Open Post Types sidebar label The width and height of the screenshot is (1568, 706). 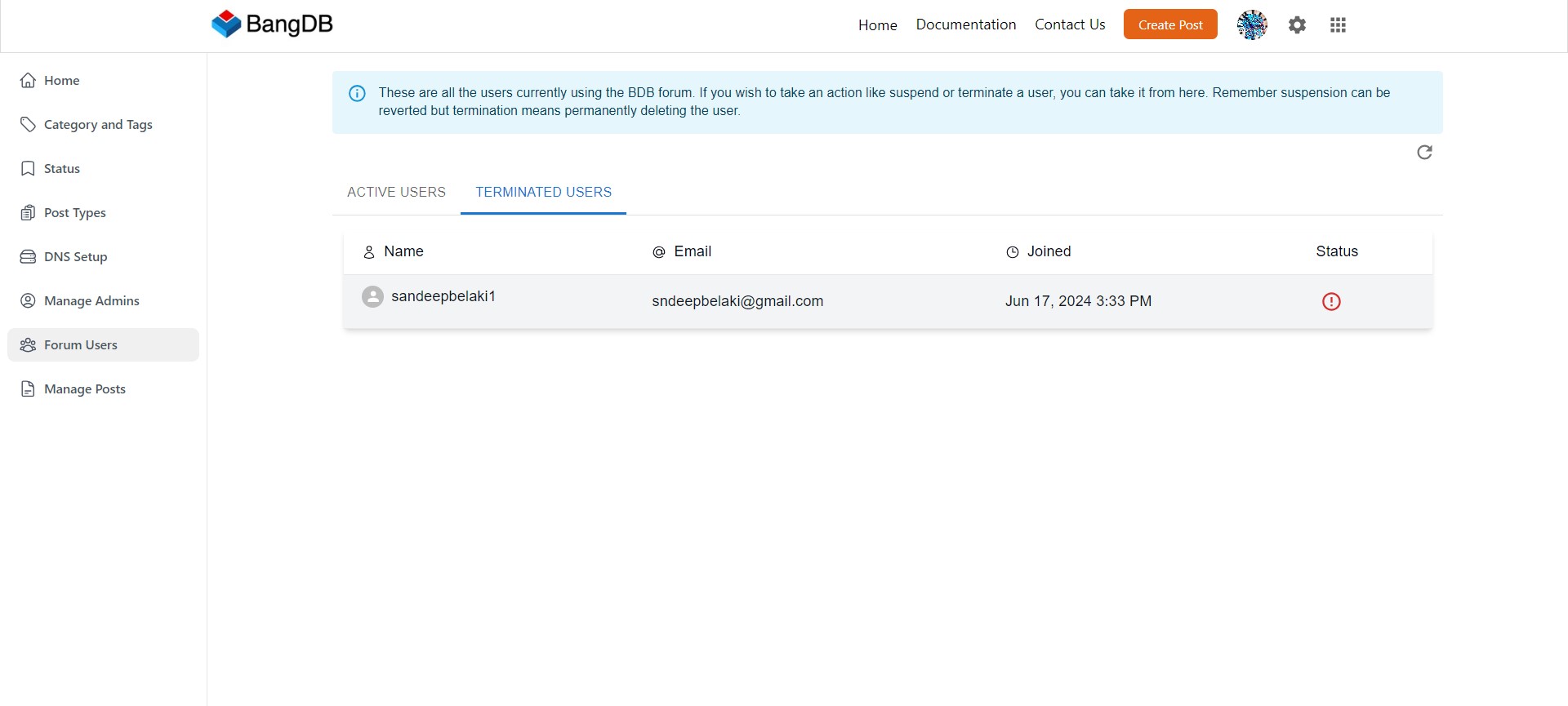[x=75, y=212]
